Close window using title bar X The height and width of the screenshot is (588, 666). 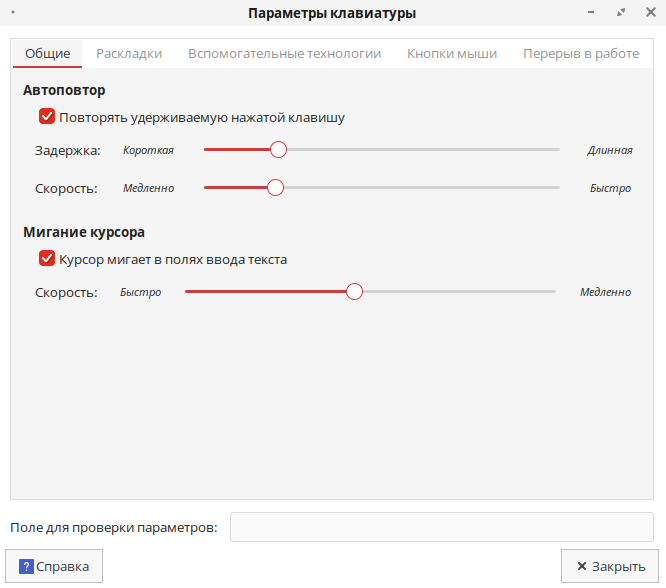point(650,13)
